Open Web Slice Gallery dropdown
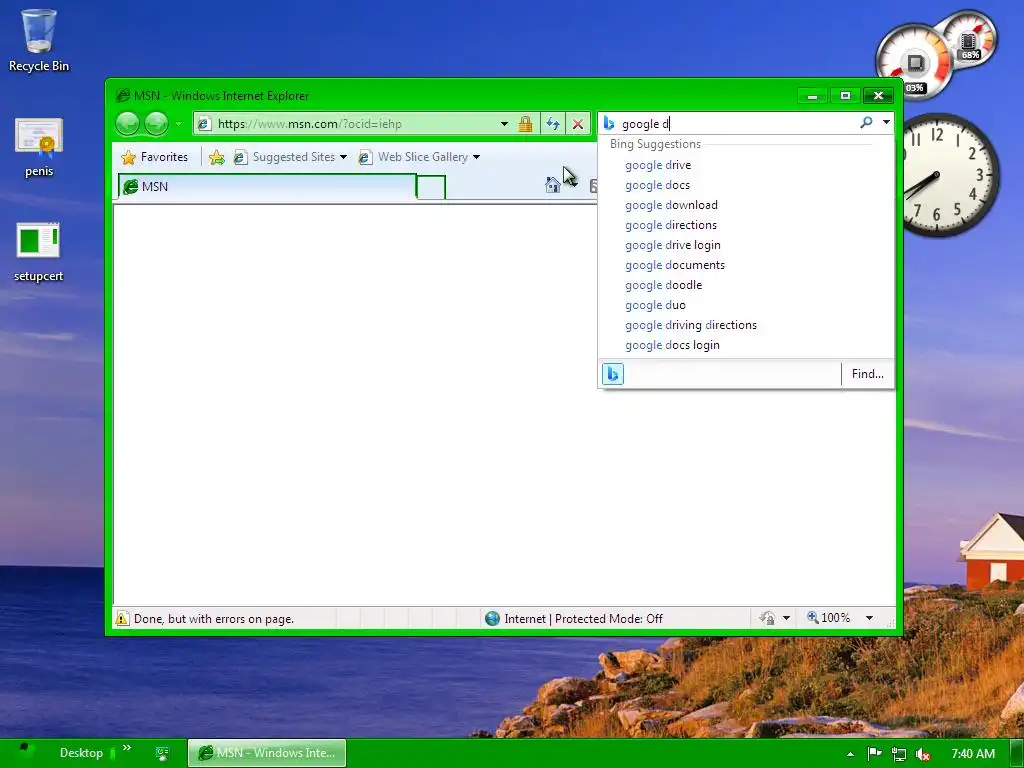This screenshot has height=768, width=1024. [419, 157]
